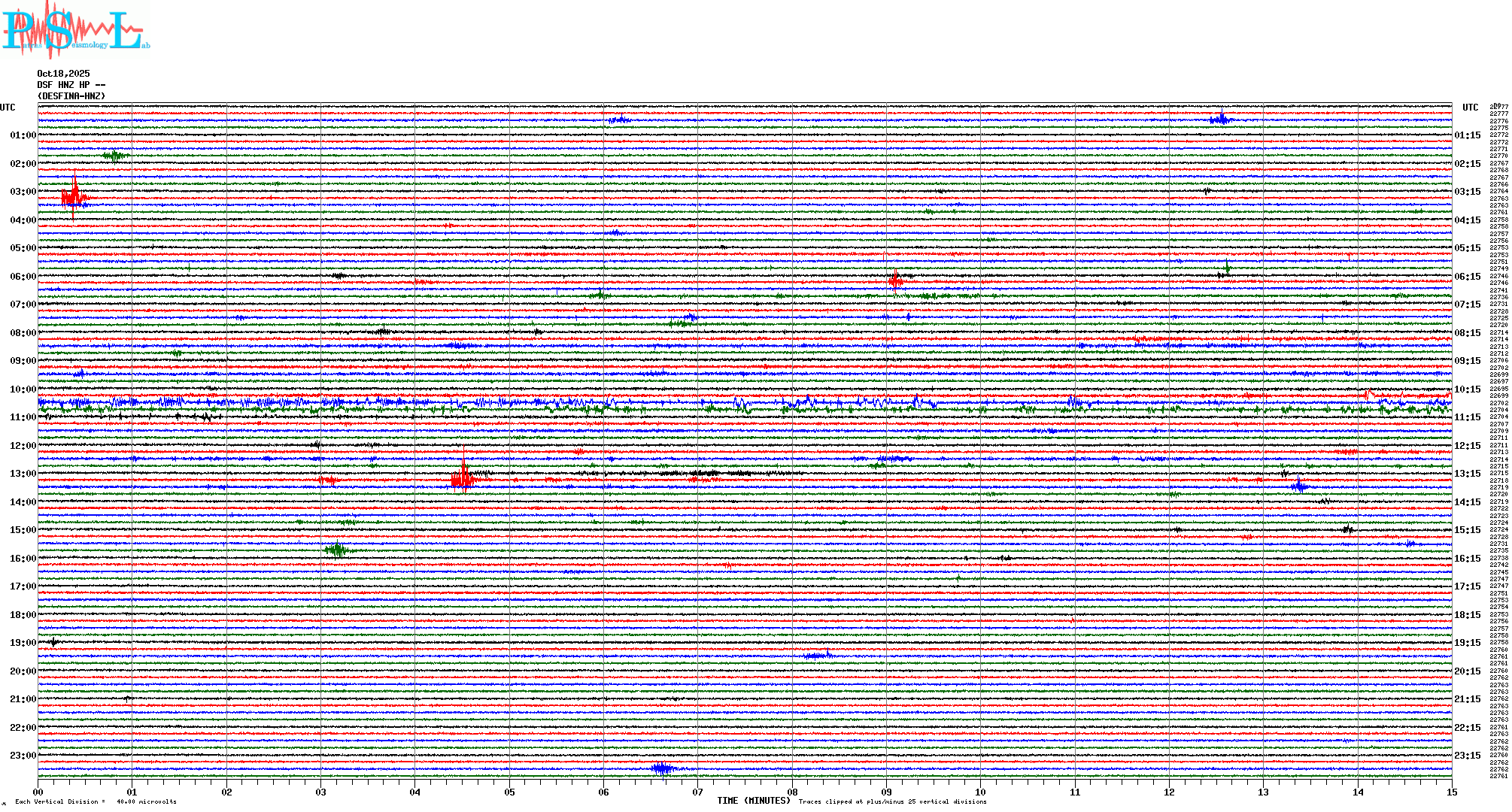Click the Traces clipped footer note

(x=892, y=801)
